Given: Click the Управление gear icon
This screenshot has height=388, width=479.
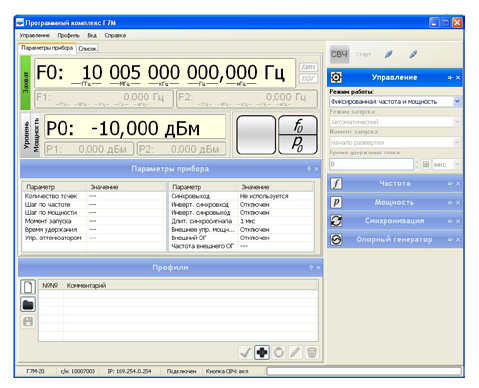Looking at the screenshot, I should pos(336,78).
